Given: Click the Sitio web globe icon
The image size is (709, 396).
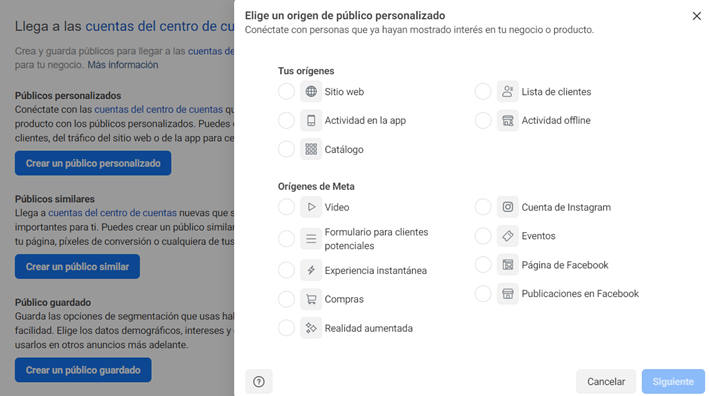Looking at the screenshot, I should tap(311, 91).
